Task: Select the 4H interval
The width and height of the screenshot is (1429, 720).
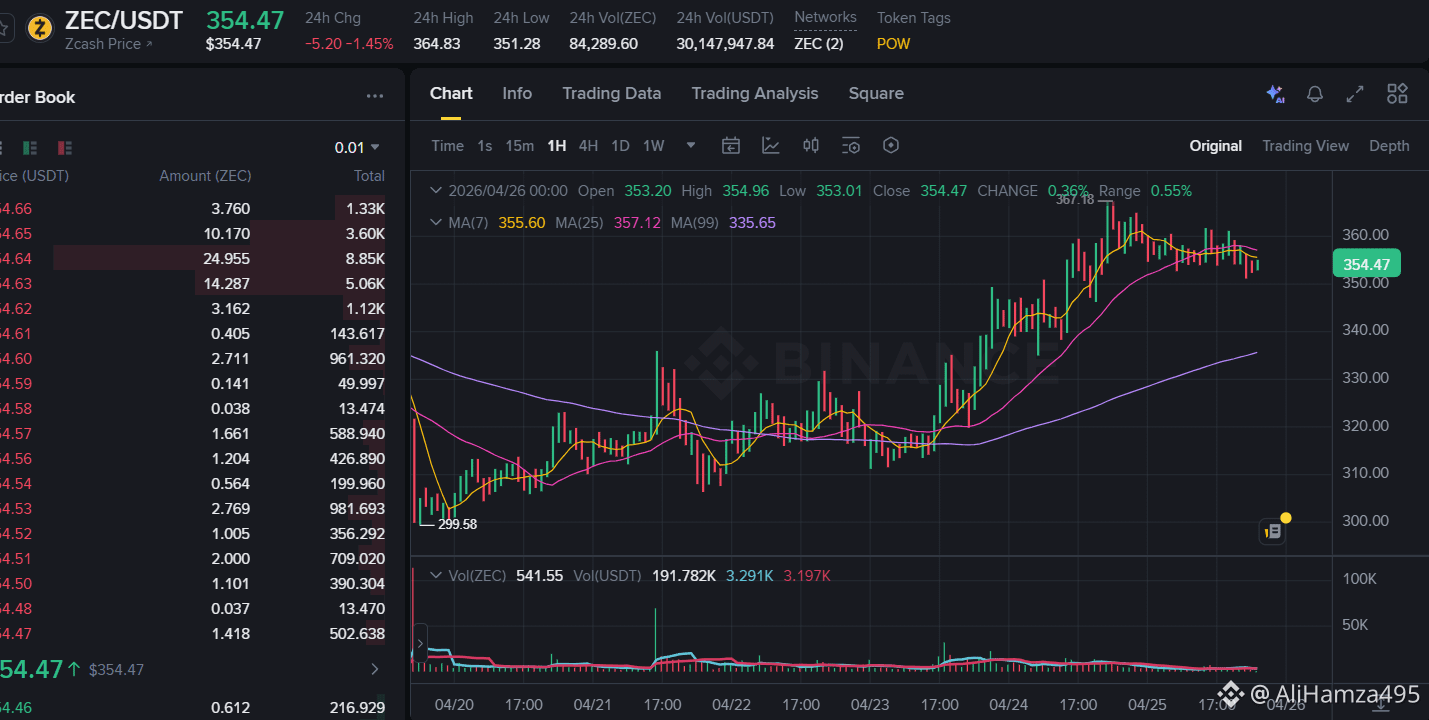Action: (588, 146)
